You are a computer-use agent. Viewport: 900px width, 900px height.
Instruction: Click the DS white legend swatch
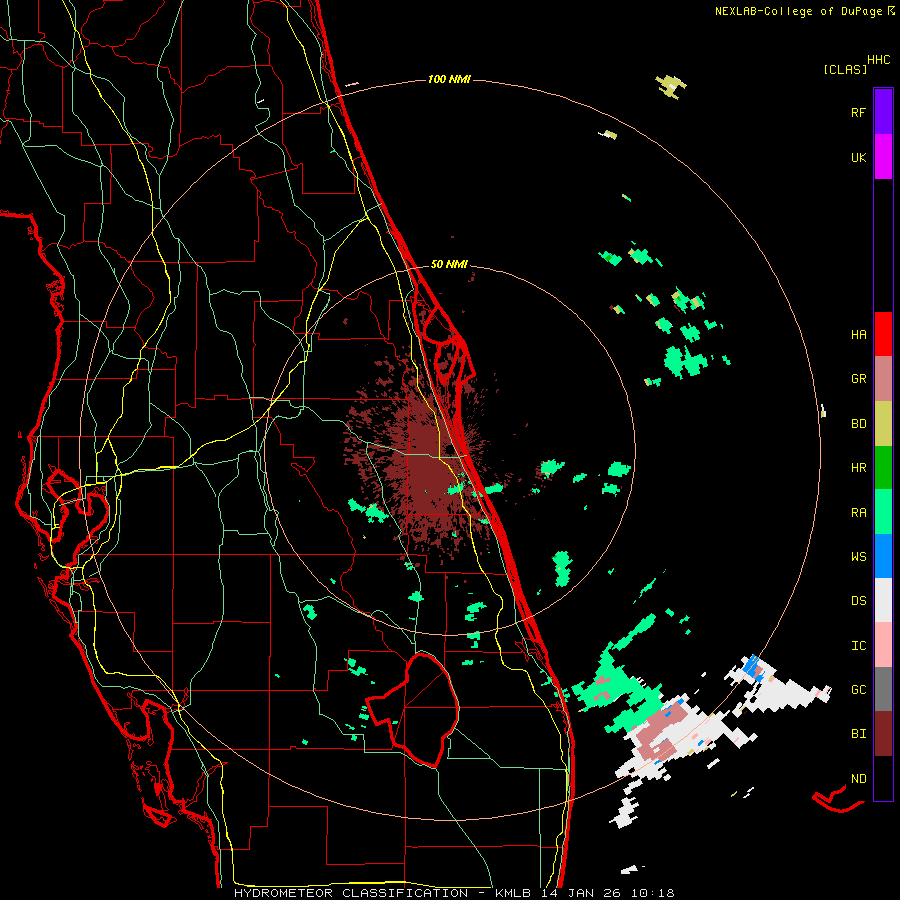(x=883, y=600)
